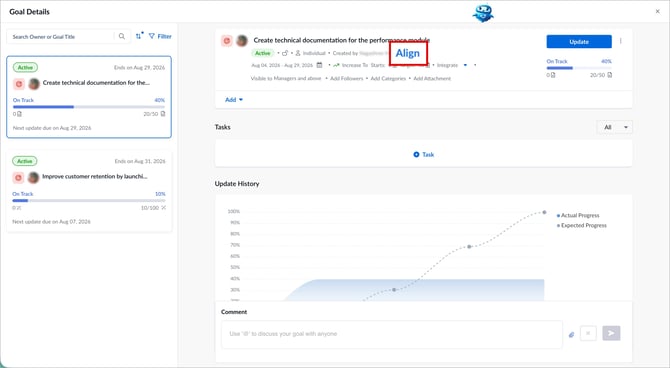Send the comment with arrow button
The image size is (670, 368).
[x=611, y=333]
